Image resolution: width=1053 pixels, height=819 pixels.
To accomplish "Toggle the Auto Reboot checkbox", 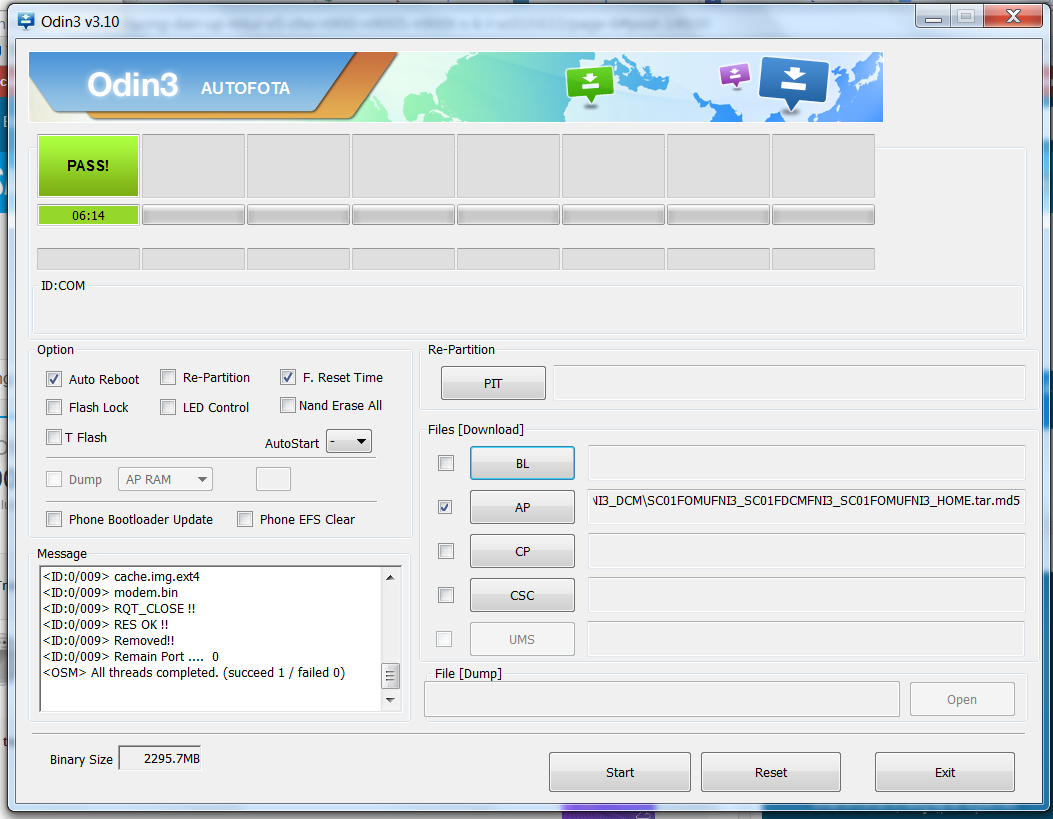I will coord(54,379).
